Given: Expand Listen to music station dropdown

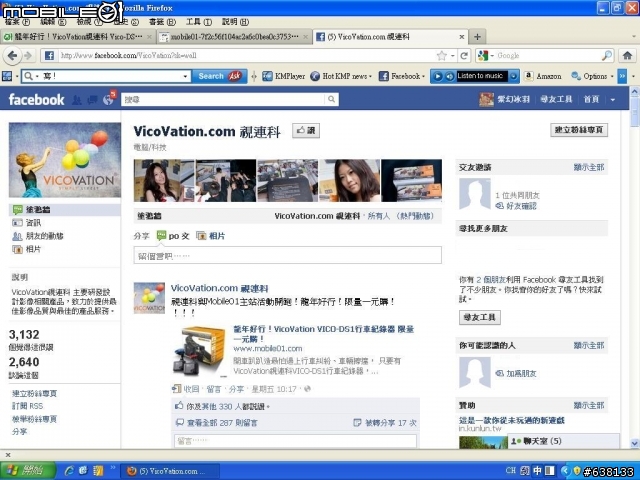Looking at the screenshot, I should click(514, 76).
